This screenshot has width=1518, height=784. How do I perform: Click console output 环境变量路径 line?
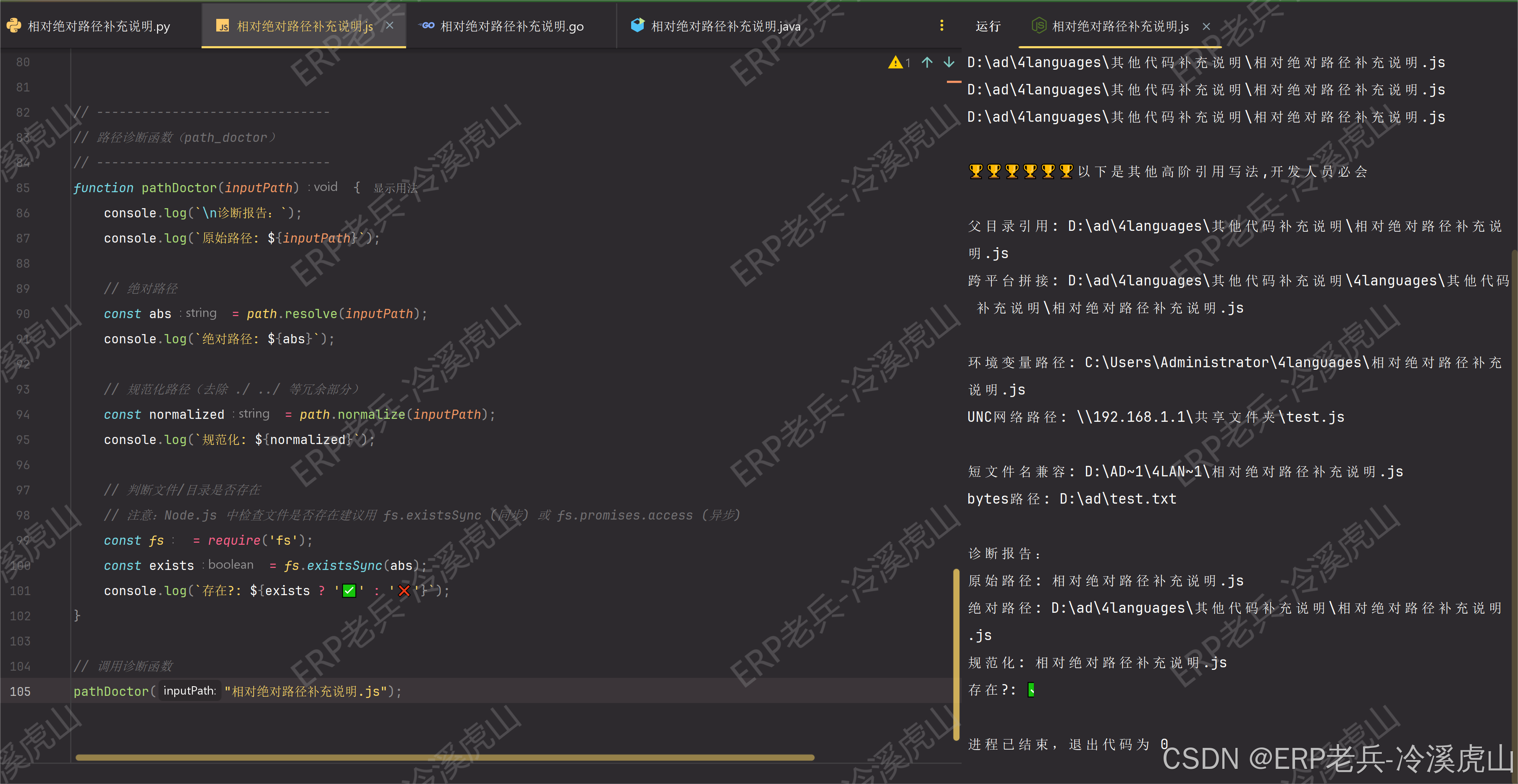pos(1235,376)
